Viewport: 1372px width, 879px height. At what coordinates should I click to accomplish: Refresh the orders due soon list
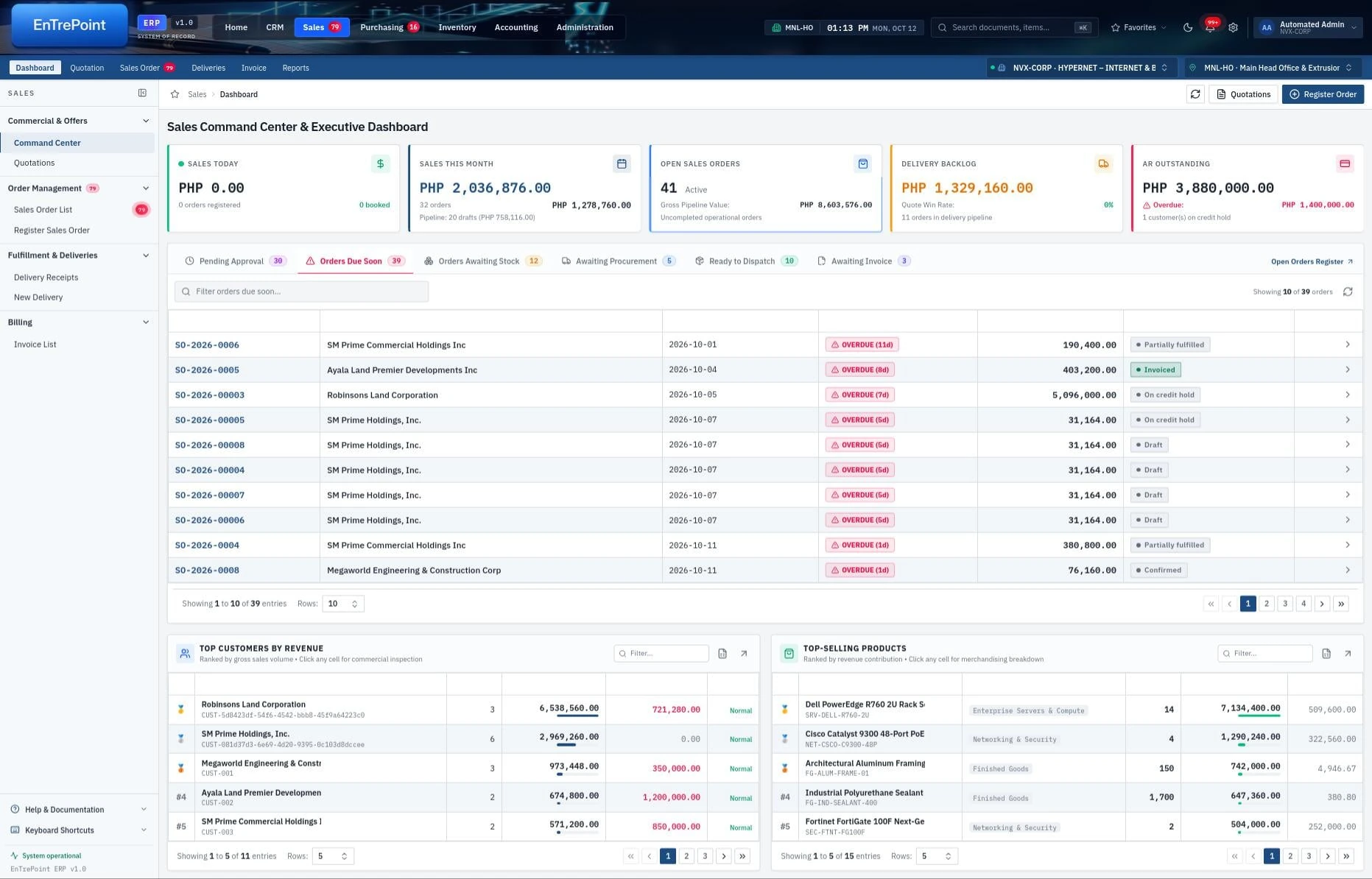coord(1348,292)
